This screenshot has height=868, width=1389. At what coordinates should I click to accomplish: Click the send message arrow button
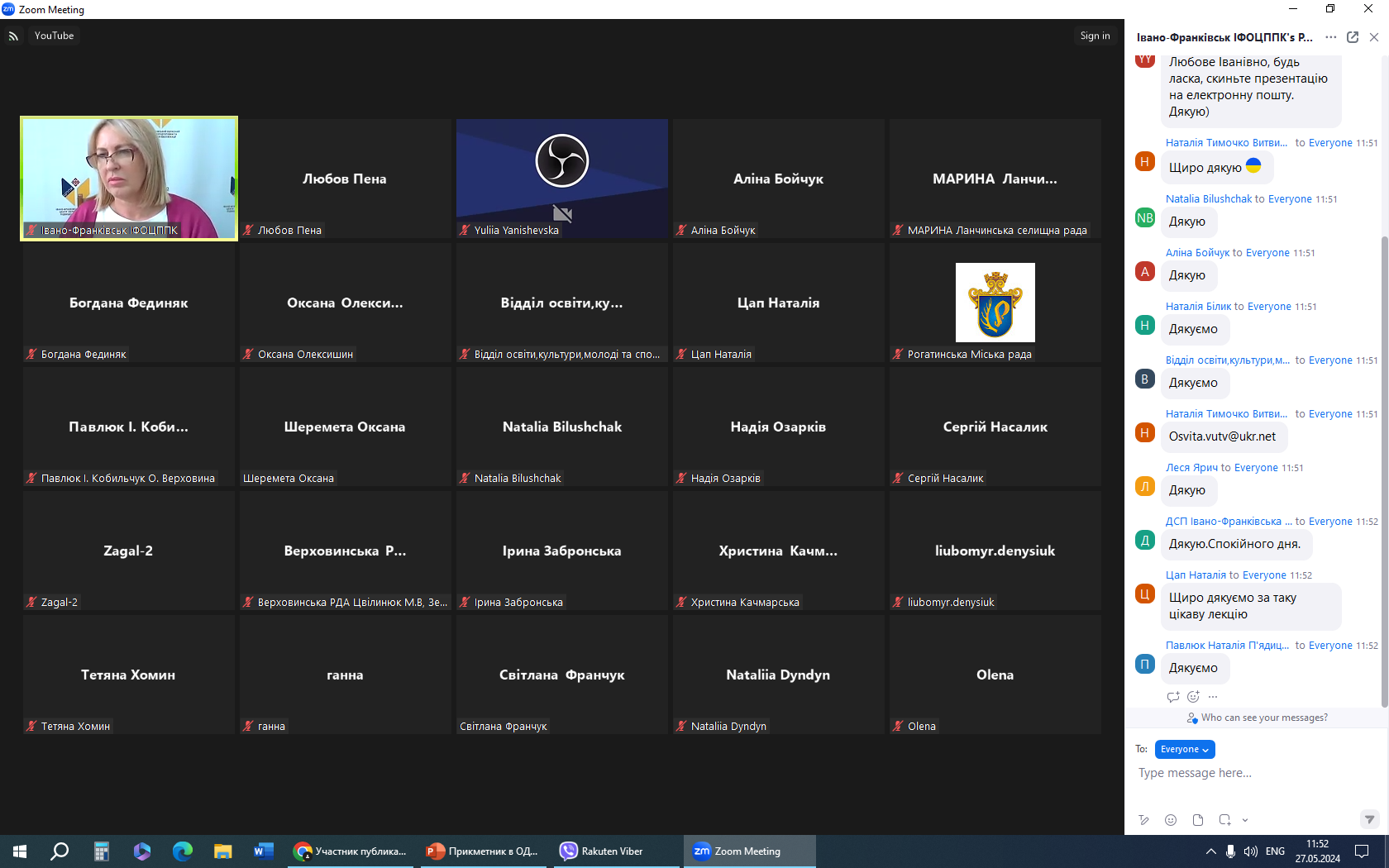coord(1369,819)
